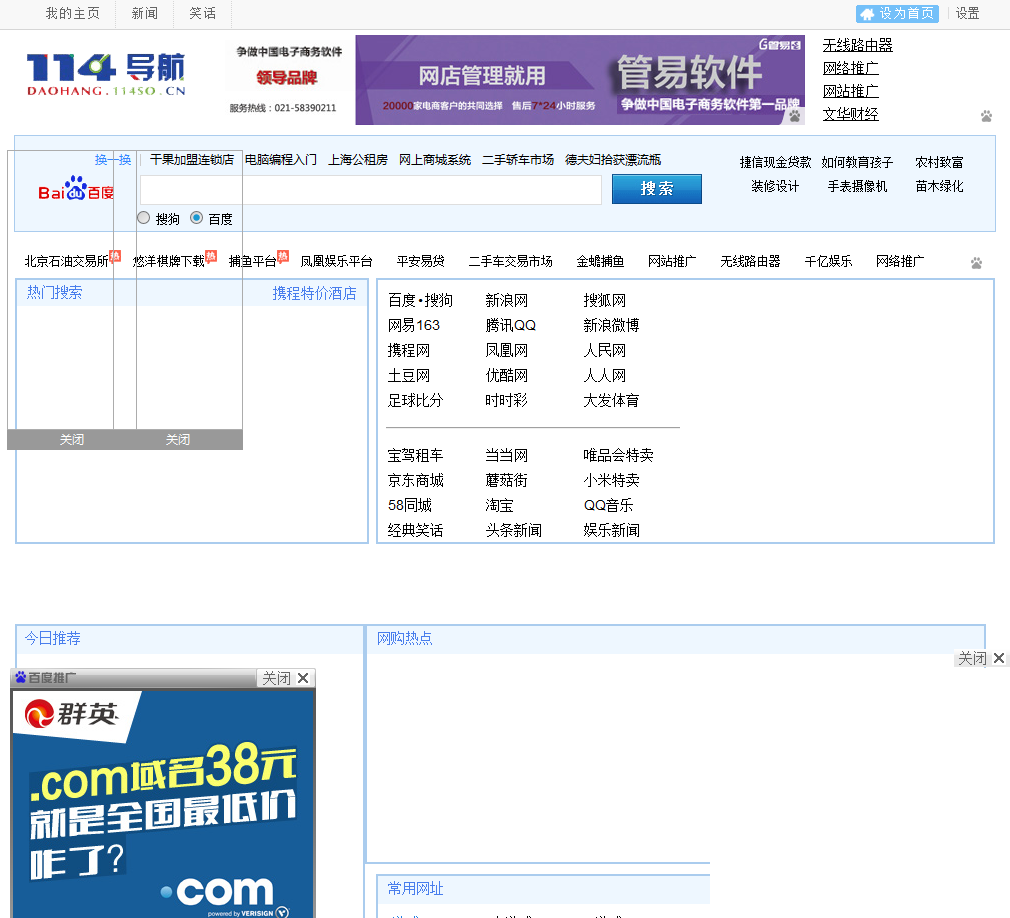1010x918 pixels.
Task: Open 新浪网 site link
Action: pos(507,300)
